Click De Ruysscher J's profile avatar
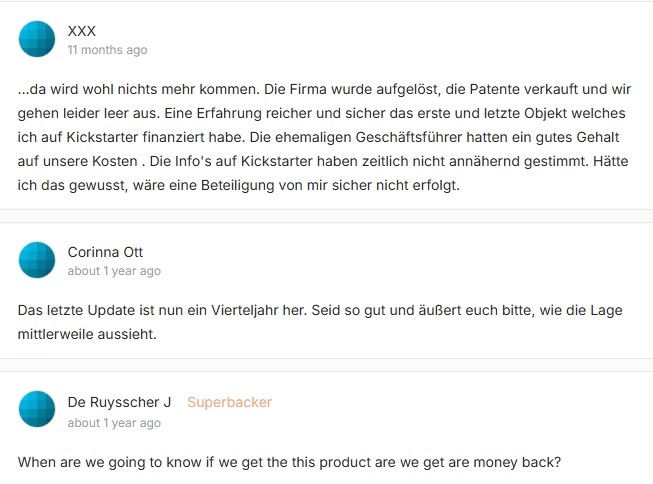The image size is (653, 484). (x=37, y=411)
